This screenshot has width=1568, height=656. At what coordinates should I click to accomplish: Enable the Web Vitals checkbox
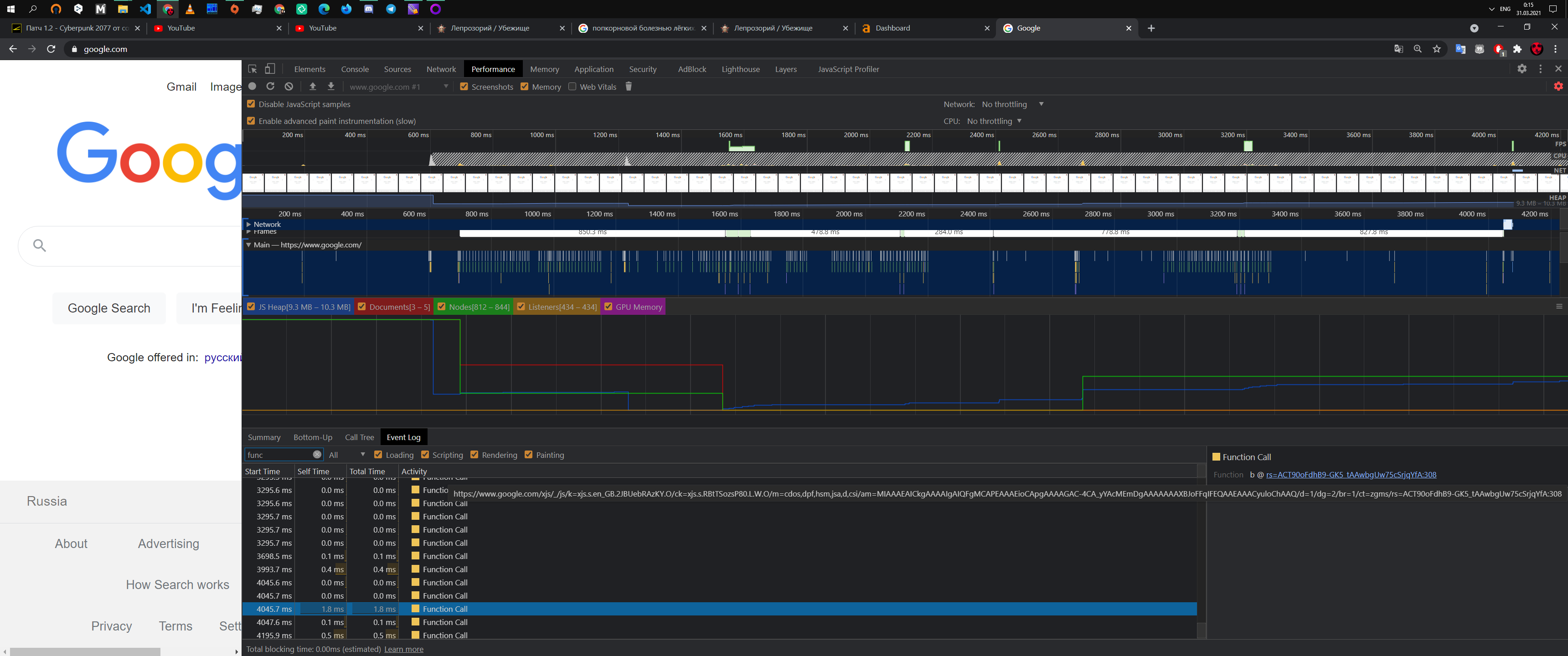[x=572, y=87]
